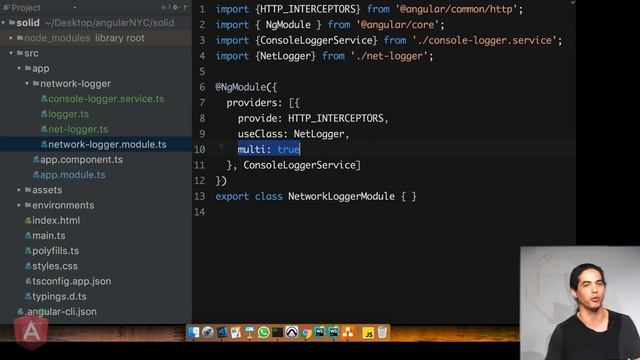Click '@angular/core' import string
Viewport: 640px width, 360px height.
pos(399,24)
